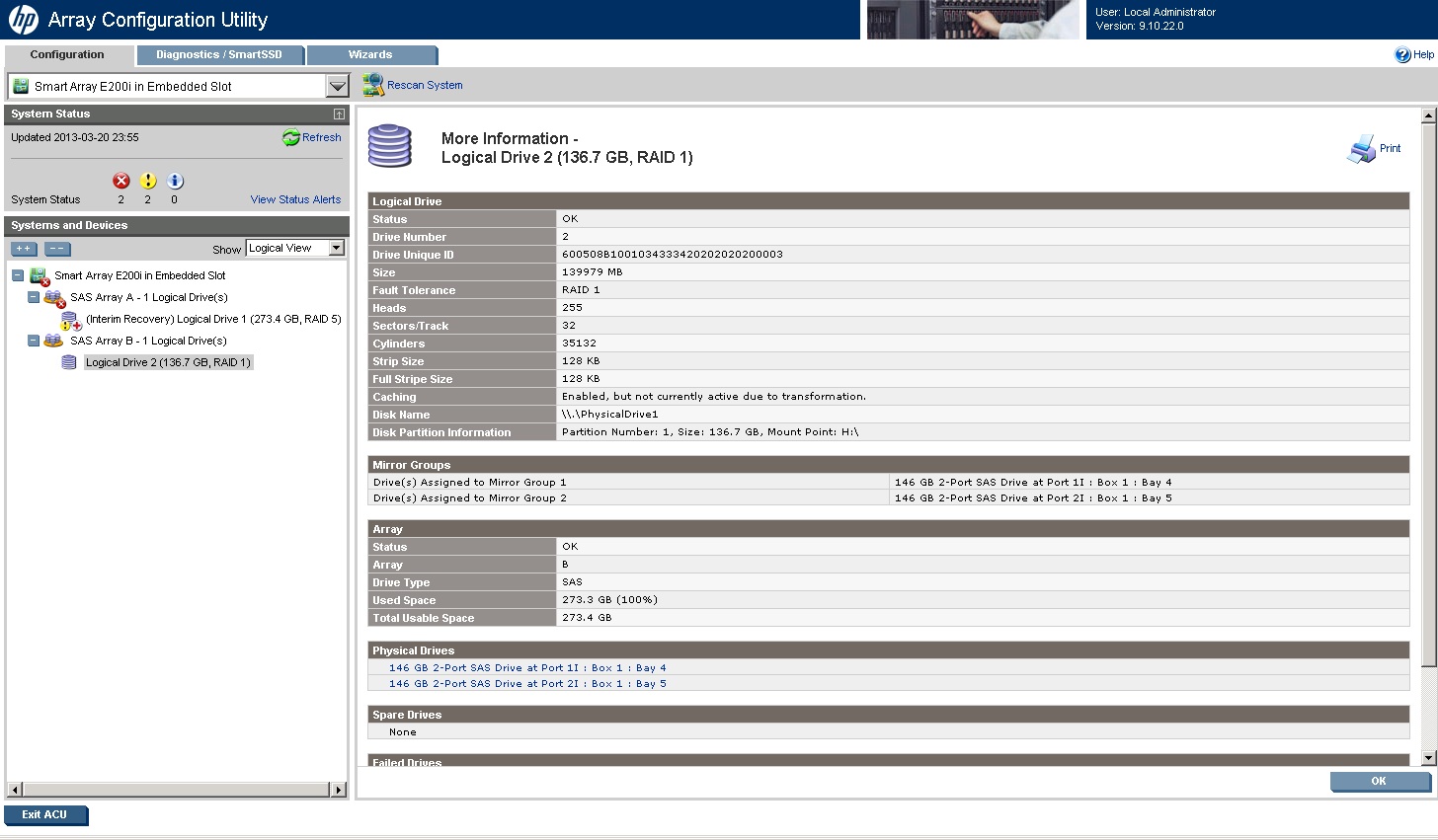Switch to the Diagnostics / SmartSSD tab
Viewport: 1438px width, 840px height.
(218, 55)
